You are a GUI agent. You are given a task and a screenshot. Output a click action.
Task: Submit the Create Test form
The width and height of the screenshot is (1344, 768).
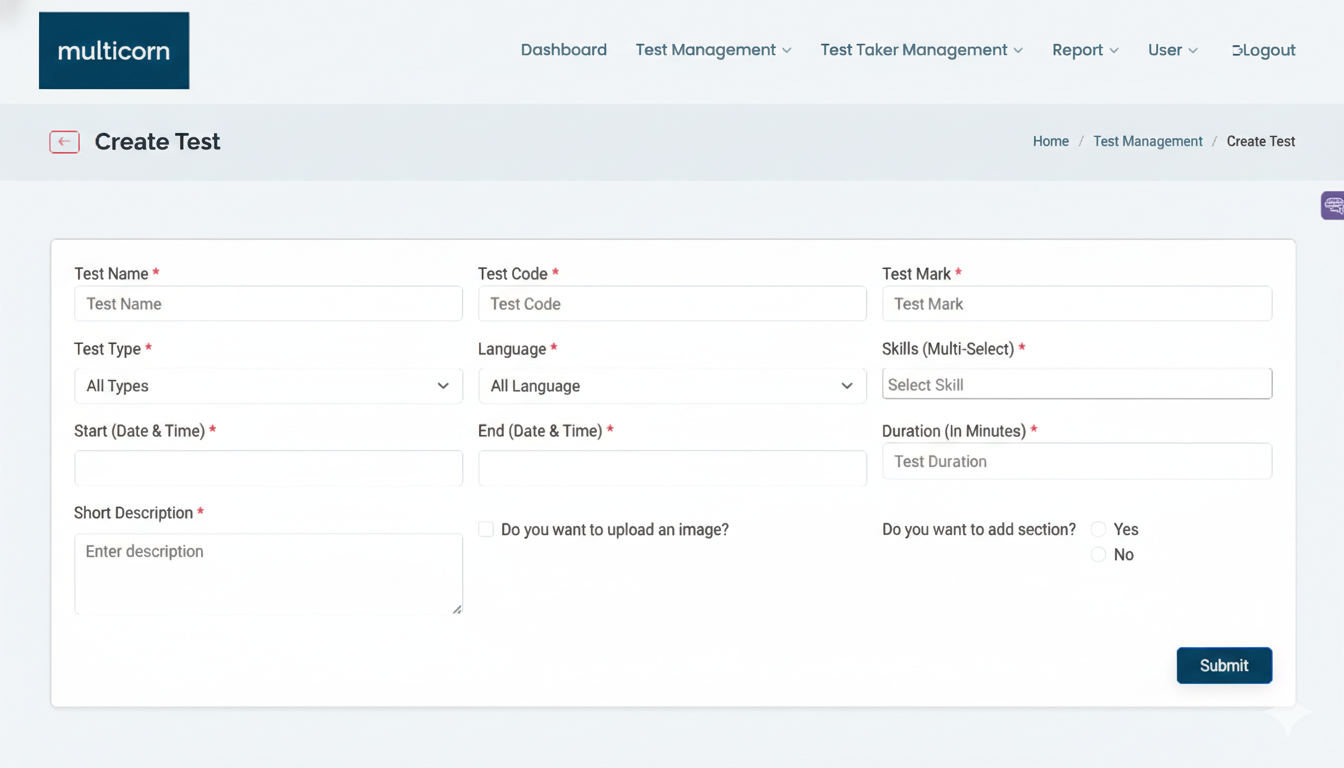click(1224, 666)
